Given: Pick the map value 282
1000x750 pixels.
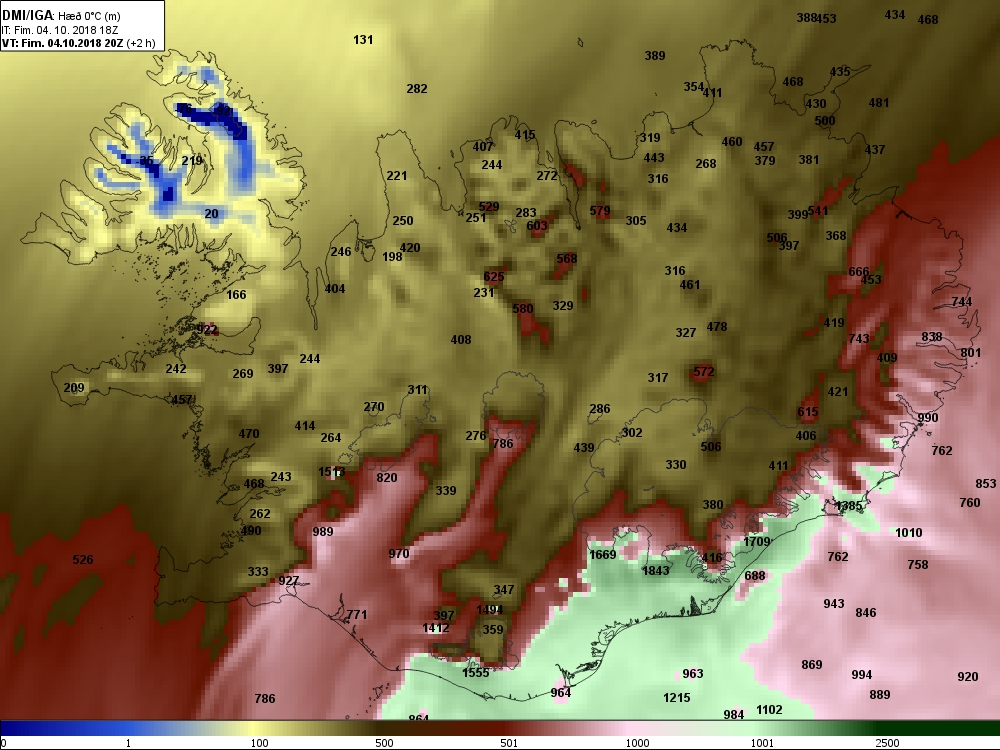Looking at the screenshot, I should tap(416, 89).
